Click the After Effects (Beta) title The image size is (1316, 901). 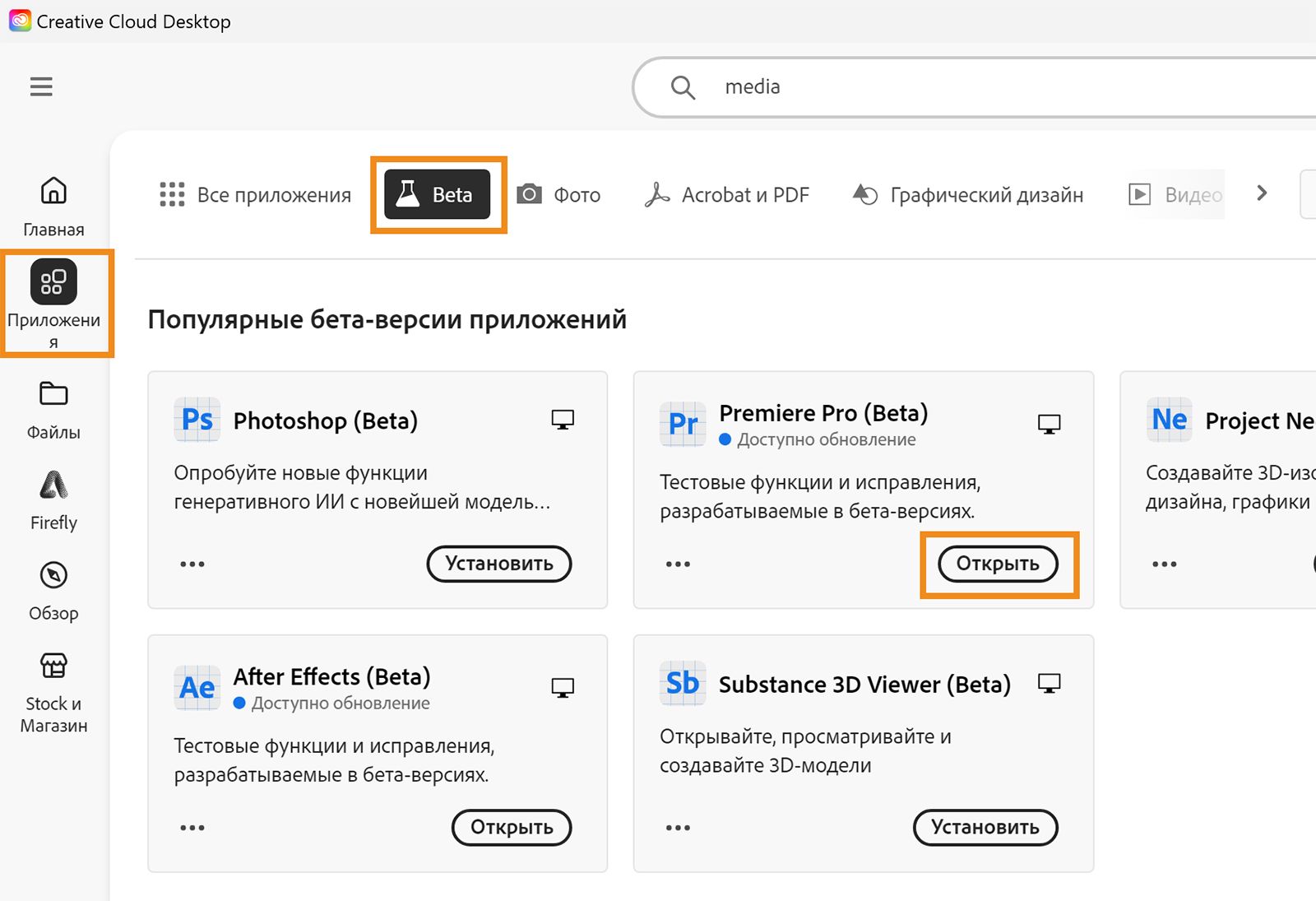click(x=331, y=676)
